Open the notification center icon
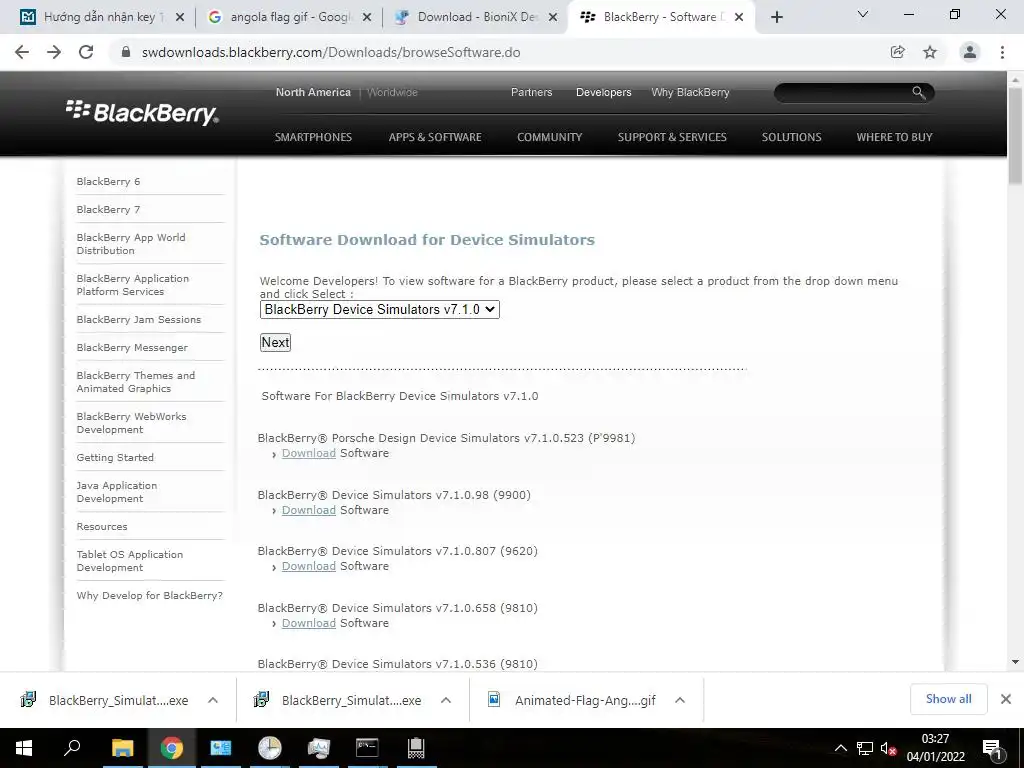The height and width of the screenshot is (768, 1024). click(992, 749)
